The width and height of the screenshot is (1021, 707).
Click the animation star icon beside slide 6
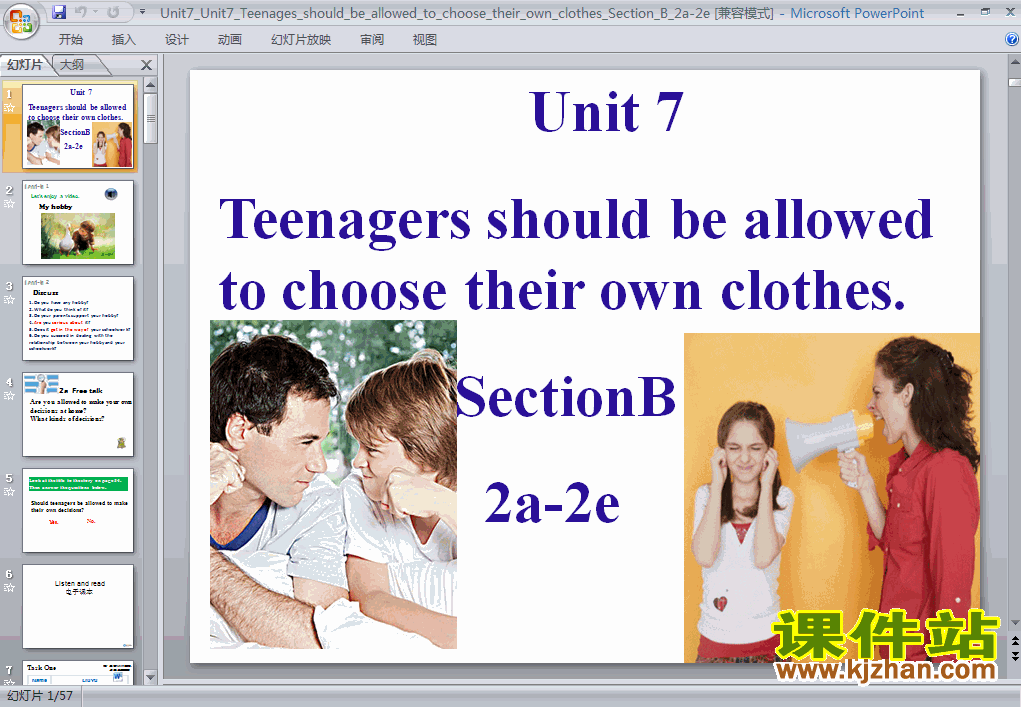pos(9,588)
